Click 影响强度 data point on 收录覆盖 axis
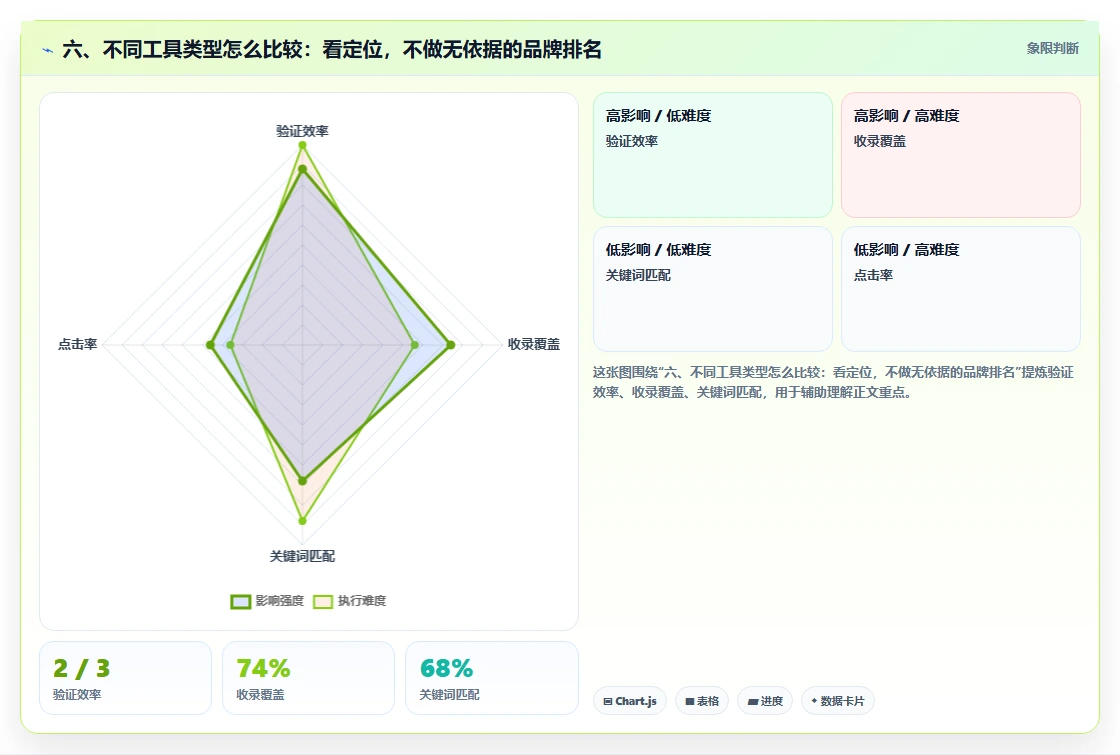Viewport: 1120px width, 755px height. (451, 345)
